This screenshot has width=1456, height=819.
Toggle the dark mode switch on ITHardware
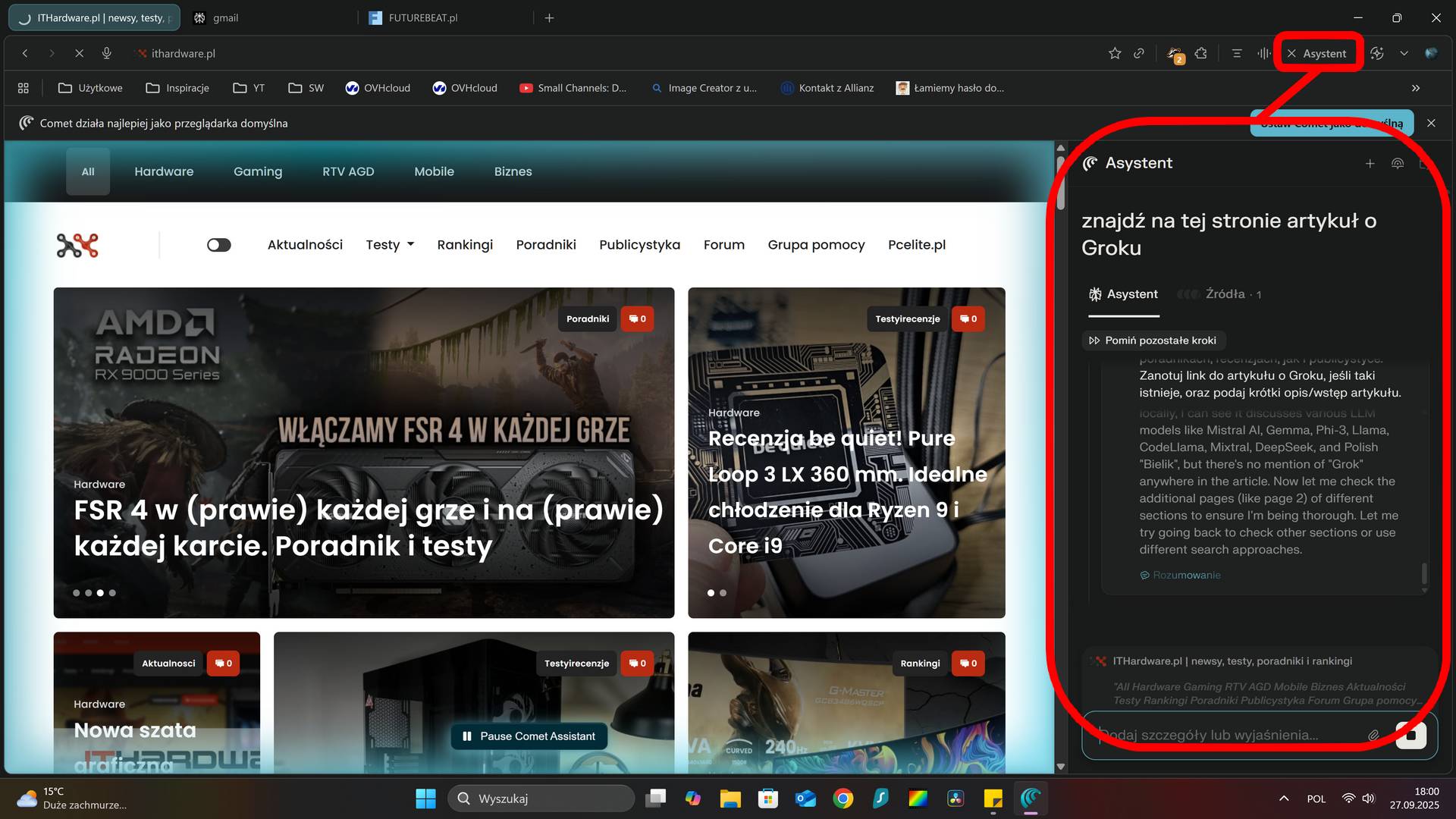(219, 245)
